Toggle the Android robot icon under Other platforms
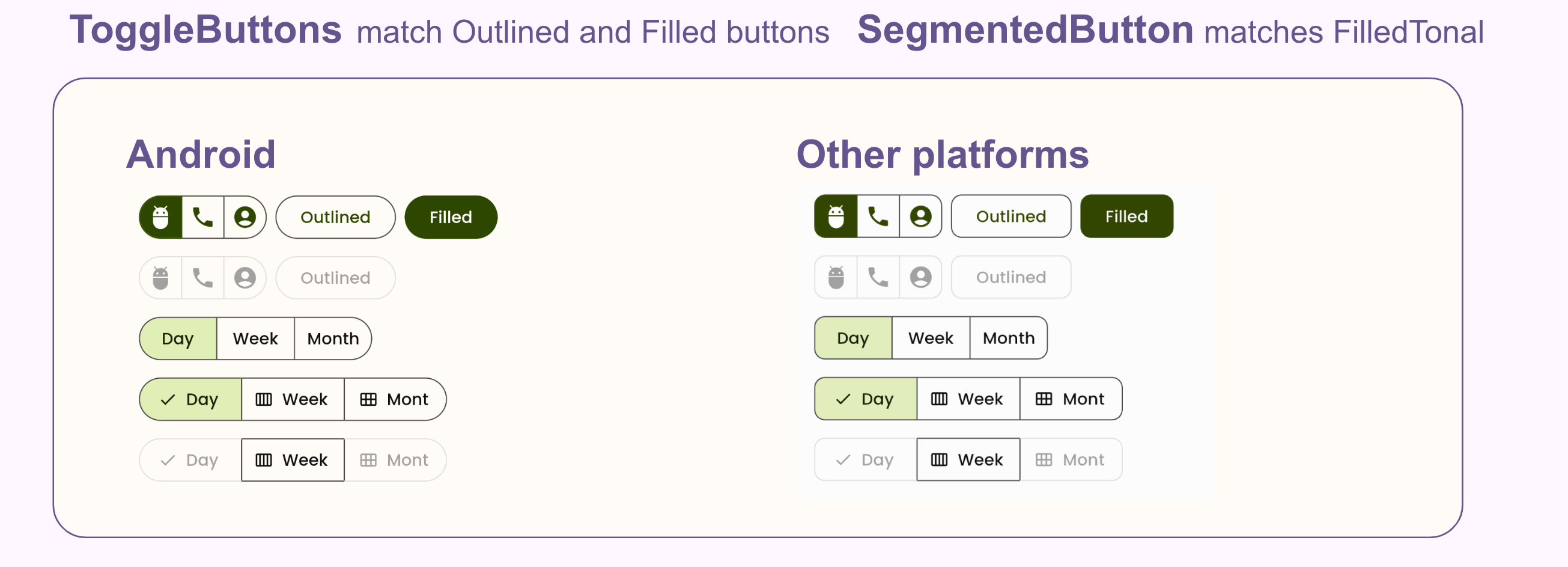1568x567 pixels. pos(836,216)
